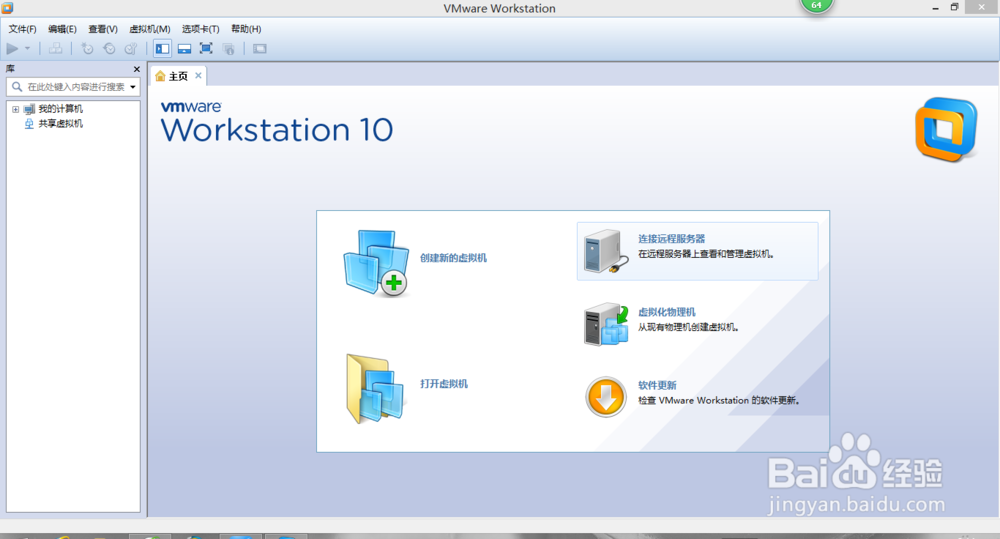
Task: Open the 文件(F) menu
Action: point(22,29)
